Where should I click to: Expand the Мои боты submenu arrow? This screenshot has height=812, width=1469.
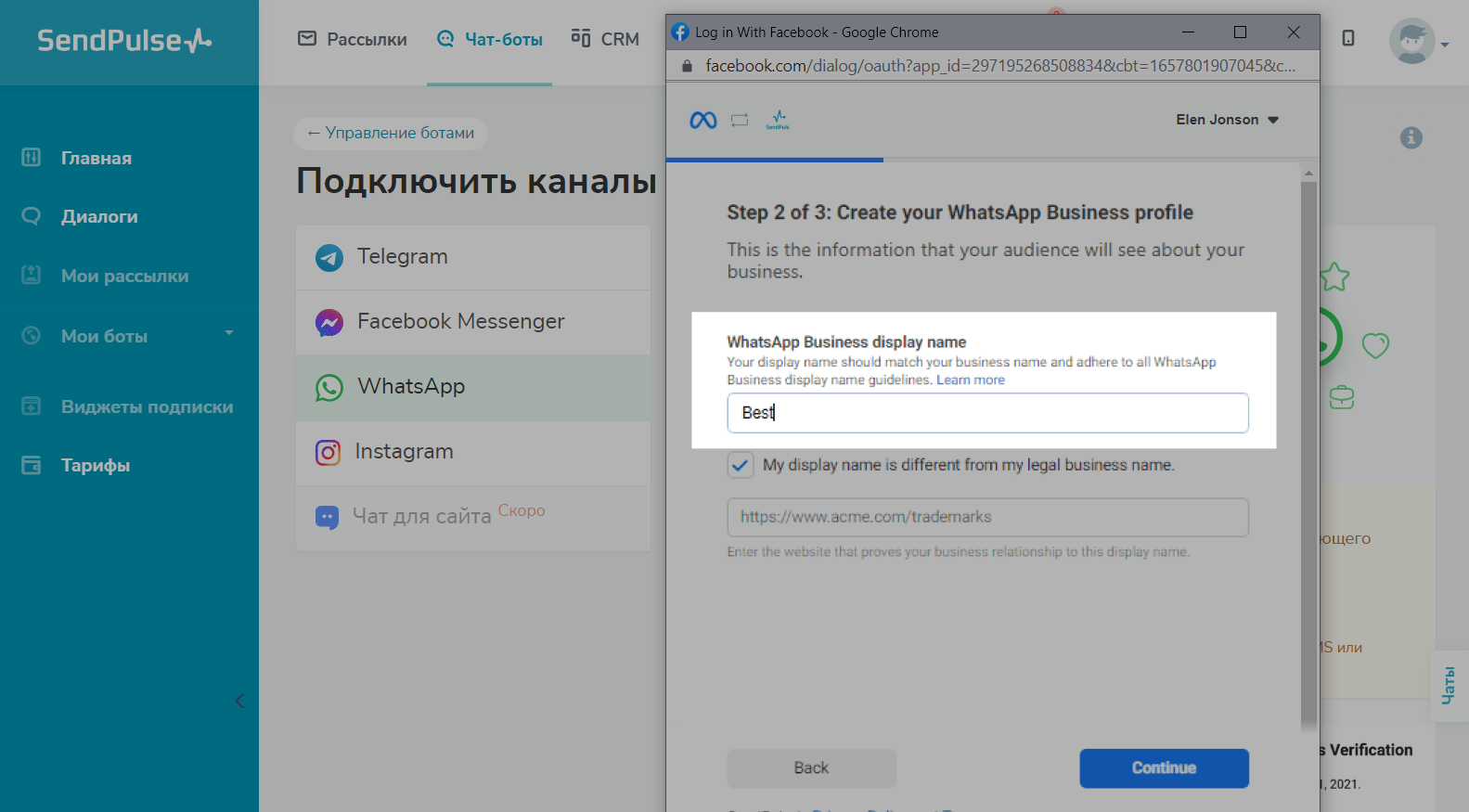click(x=229, y=333)
